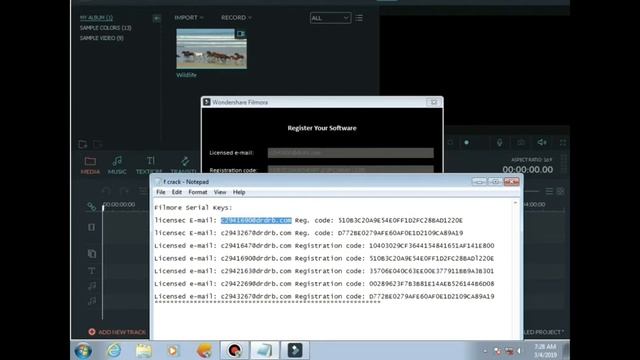The width and height of the screenshot is (640, 360).
Task: Click the microphone voiceover icon
Action: [500, 142]
